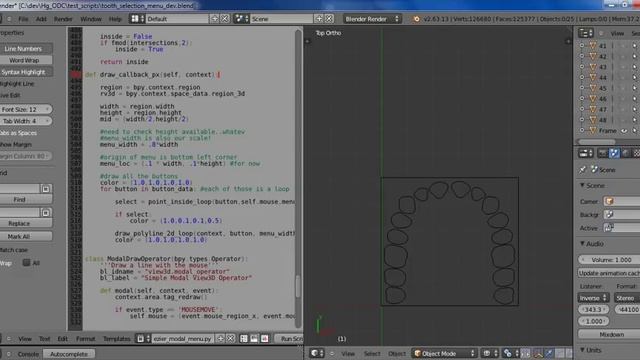Viewport: 640px width, 360px height.
Task: Open the Window menu
Action: pyautogui.click(x=91, y=19)
